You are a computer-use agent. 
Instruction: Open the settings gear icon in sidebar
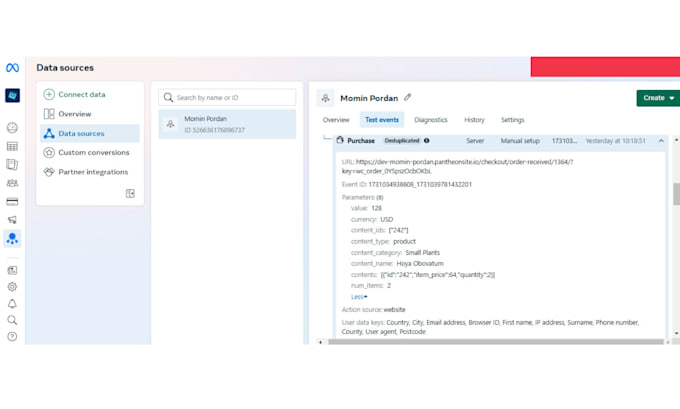[12, 287]
